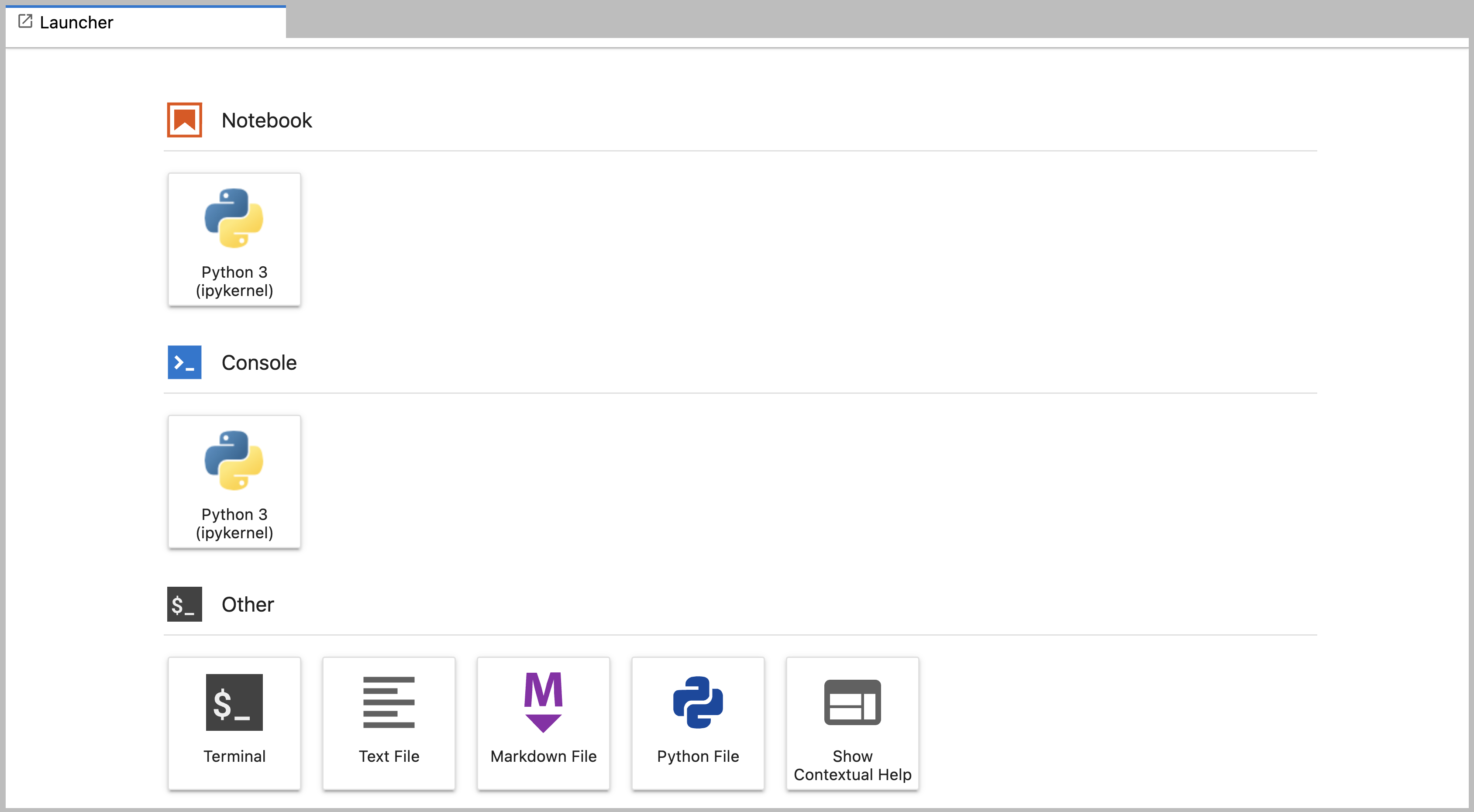Image resolution: width=1474 pixels, height=812 pixels.
Task: Click Notebook section label text
Action: 266,119
